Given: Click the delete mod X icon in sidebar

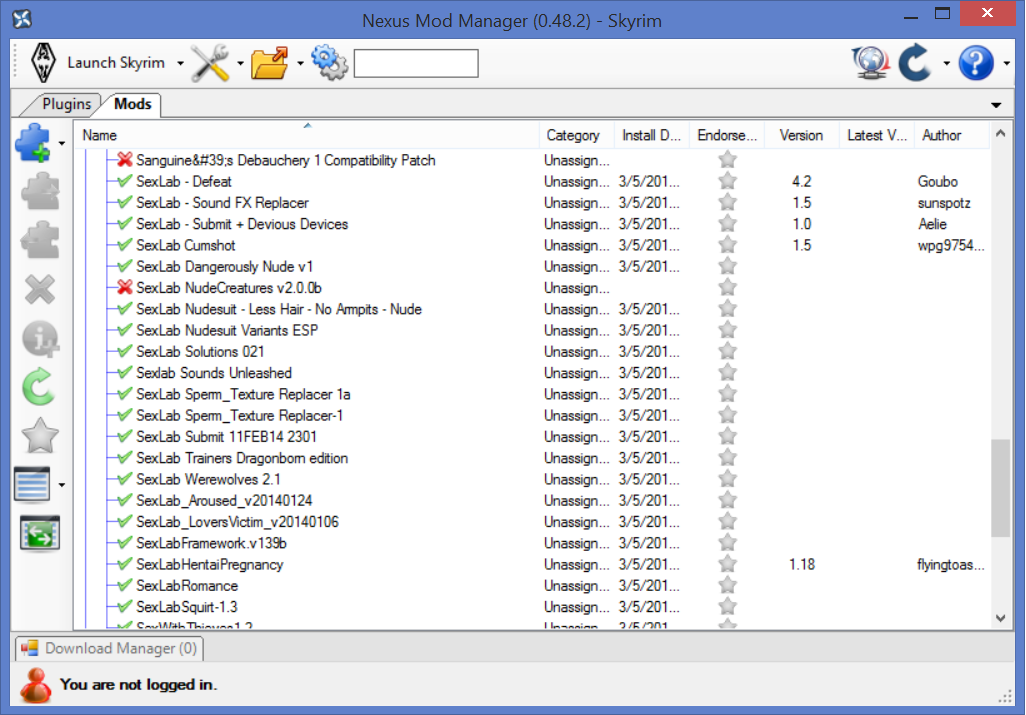Looking at the screenshot, I should [x=40, y=289].
